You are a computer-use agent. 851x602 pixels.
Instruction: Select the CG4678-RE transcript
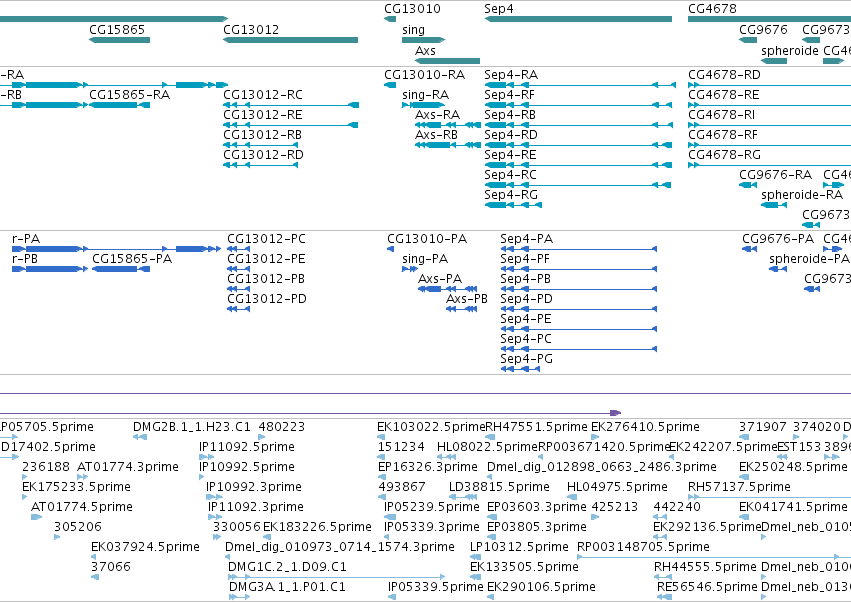tap(770, 105)
